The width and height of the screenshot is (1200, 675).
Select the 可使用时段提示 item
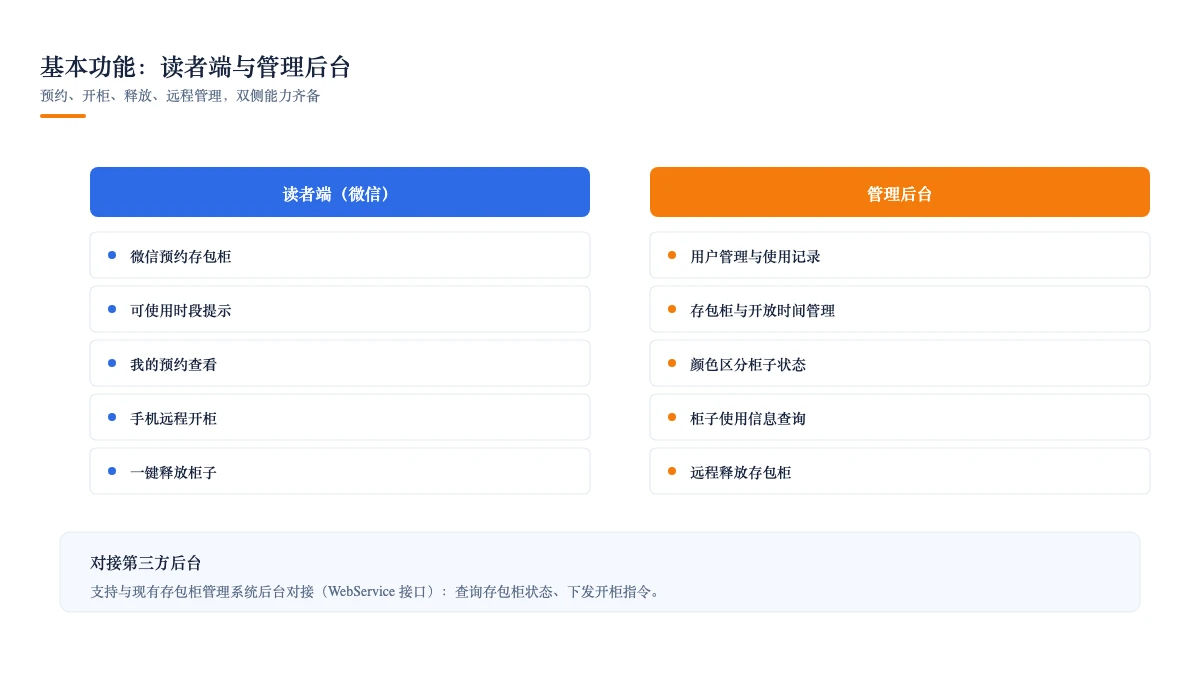(x=340, y=309)
